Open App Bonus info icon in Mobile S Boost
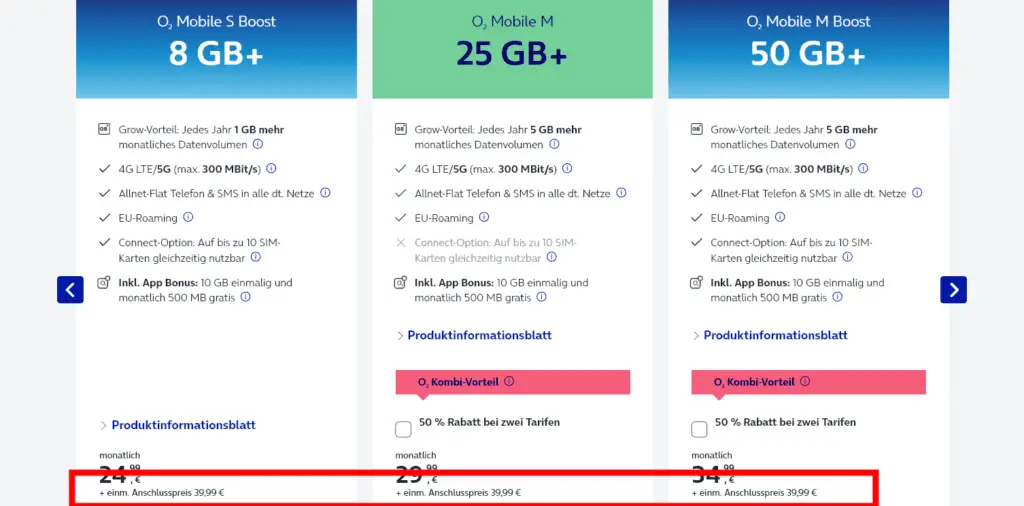Image resolution: width=1024 pixels, height=506 pixels. (245, 297)
